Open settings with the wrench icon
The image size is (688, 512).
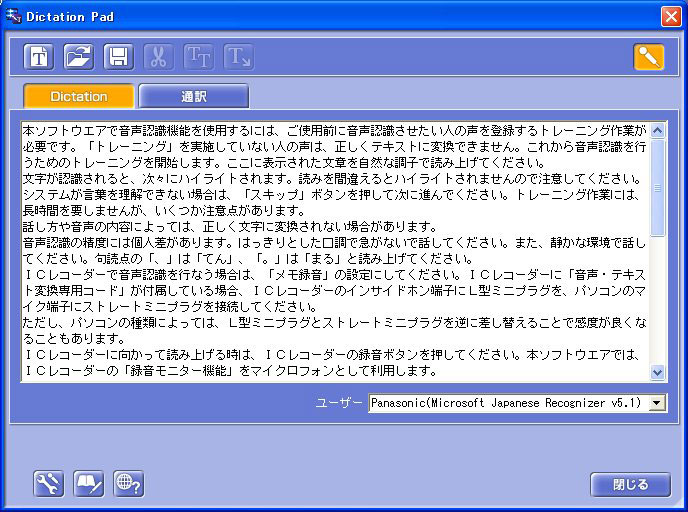pyautogui.click(x=48, y=484)
